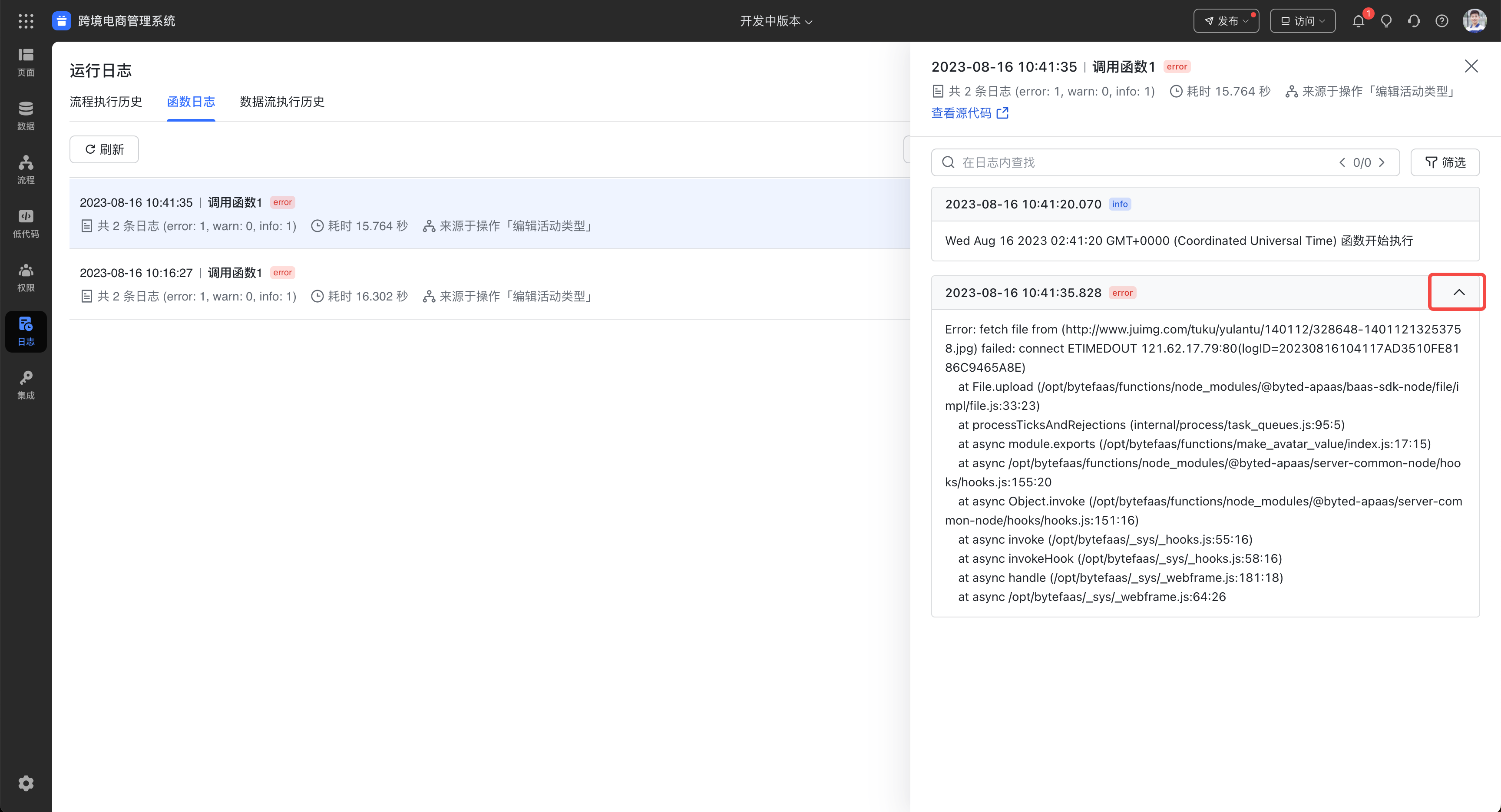1501x812 pixels.
Task: Select the 2023-08-16 10:41:35 log row
Action: point(489,214)
